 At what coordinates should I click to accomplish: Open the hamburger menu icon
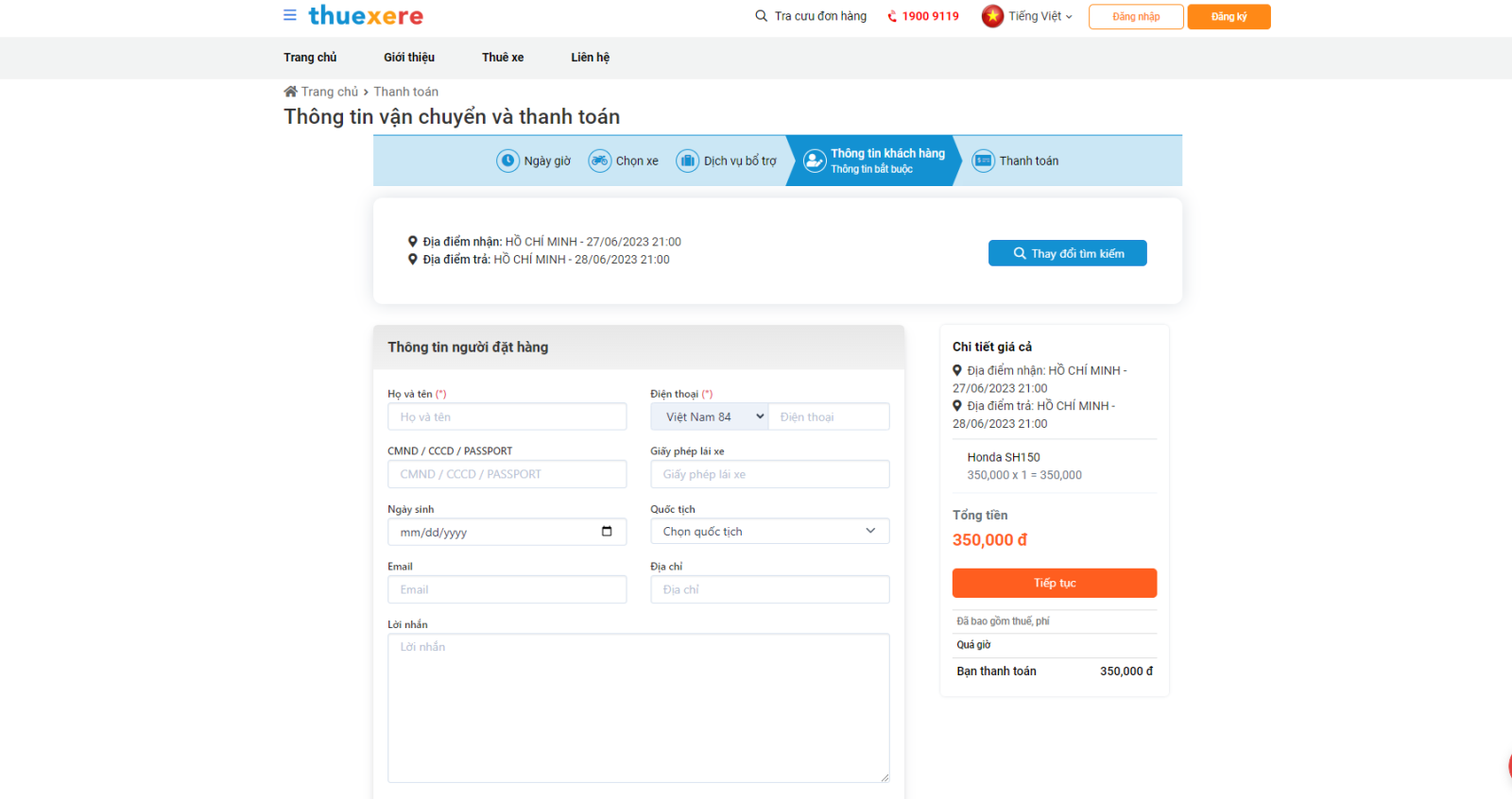290,15
